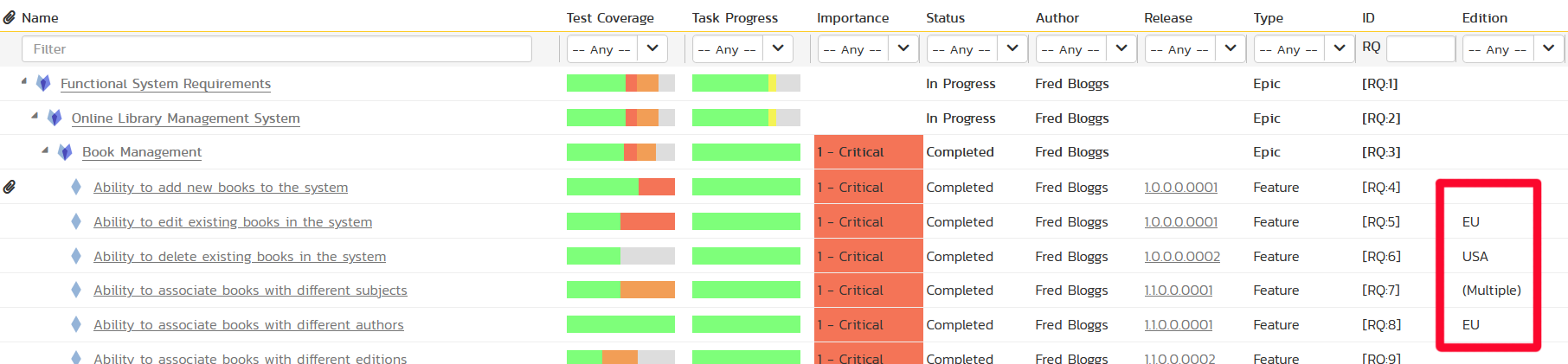Image resolution: width=1568 pixels, height=364 pixels.
Task: Click the attachment icon beside RQ:4 row
Action: [10, 187]
